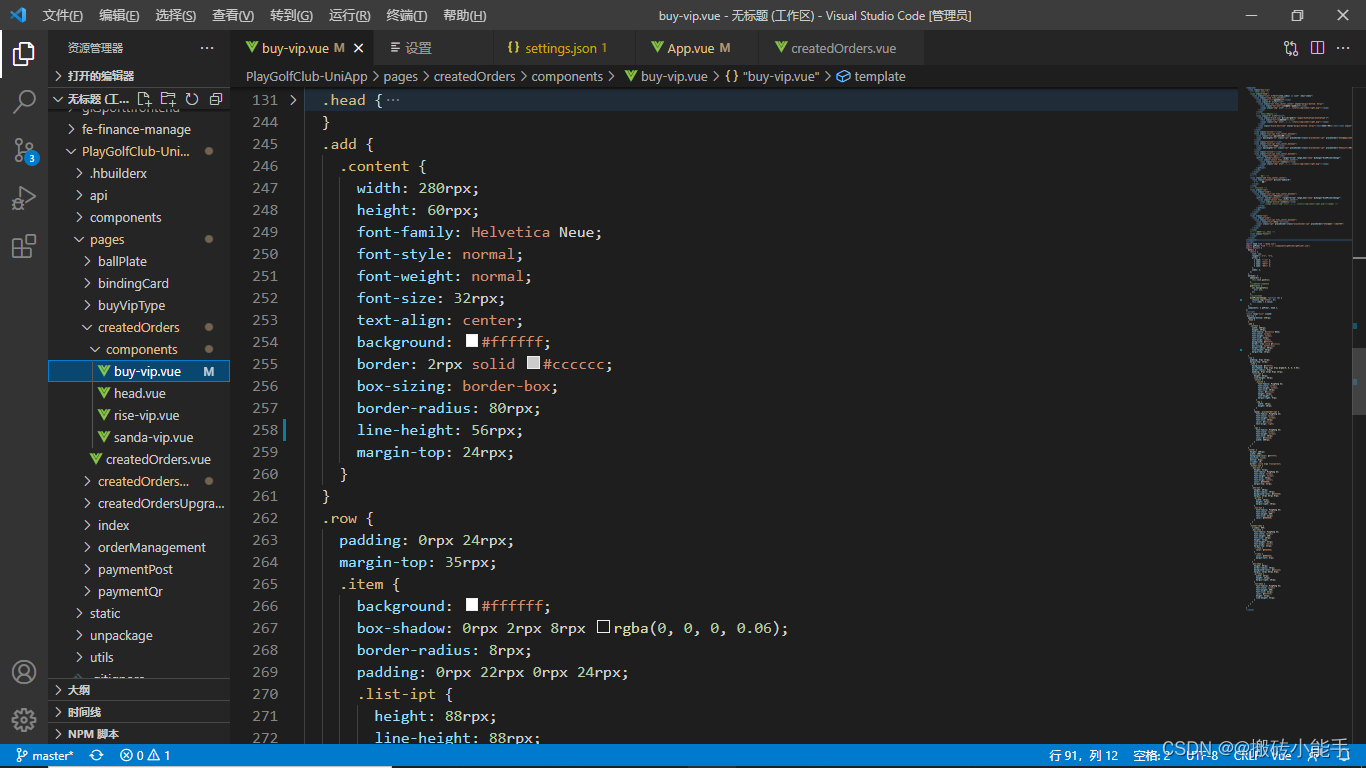Image resolution: width=1366 pixels, height=768 pixels.
Task: Open the Accounts menu icon
Action: tap(24, 672)
